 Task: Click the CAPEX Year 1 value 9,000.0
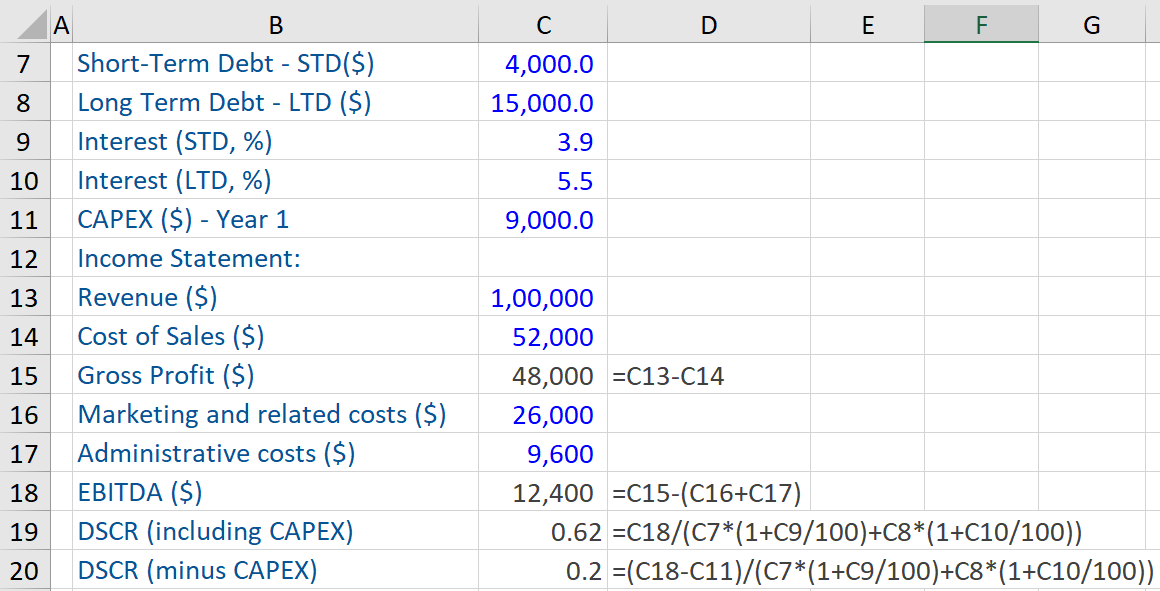(549, 220)
